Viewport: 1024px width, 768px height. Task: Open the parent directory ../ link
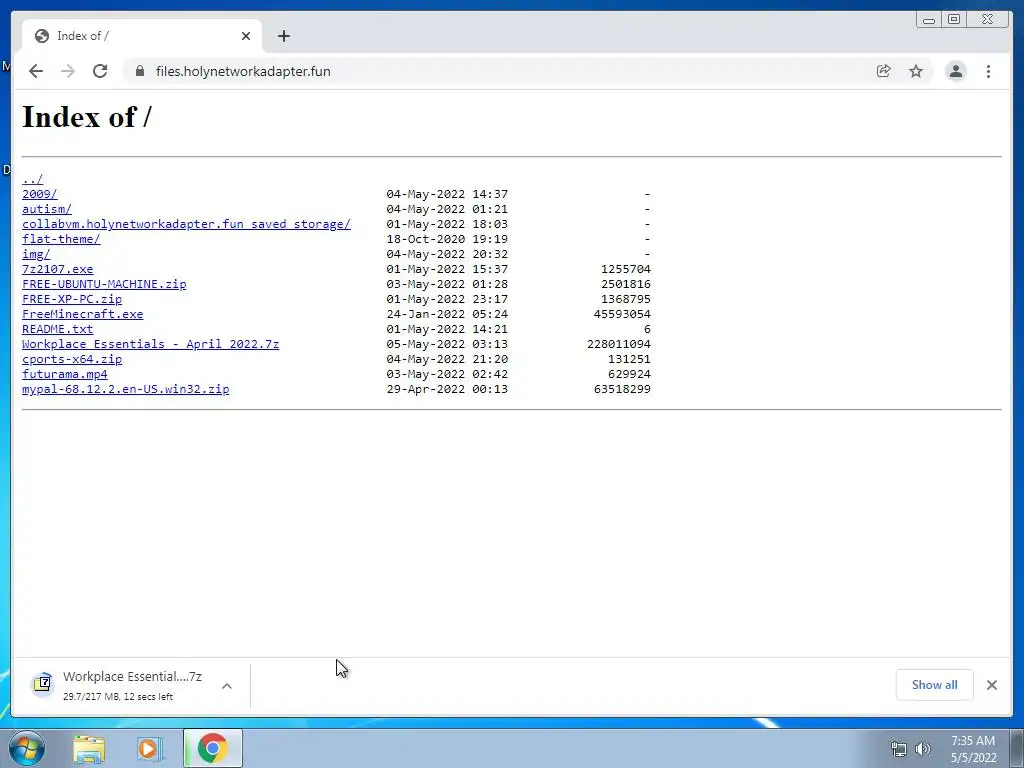point(33,179)
